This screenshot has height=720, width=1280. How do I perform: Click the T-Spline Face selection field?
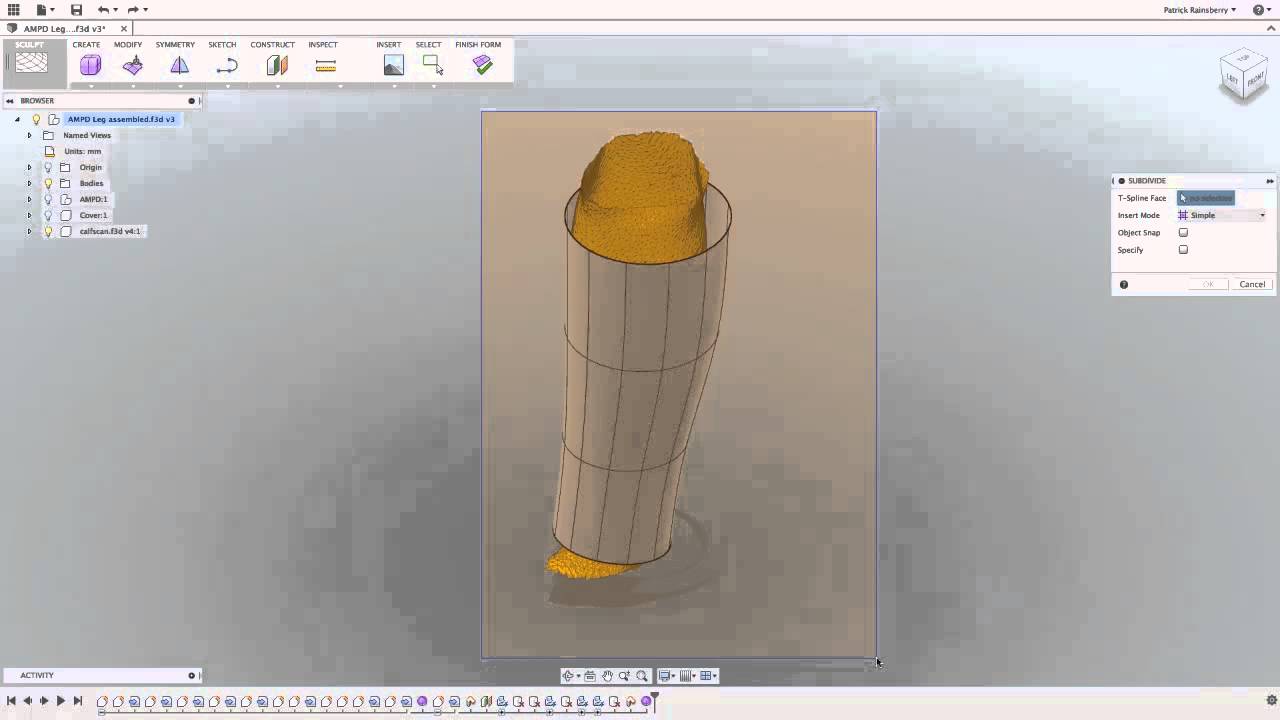(x=1206, y=198)
